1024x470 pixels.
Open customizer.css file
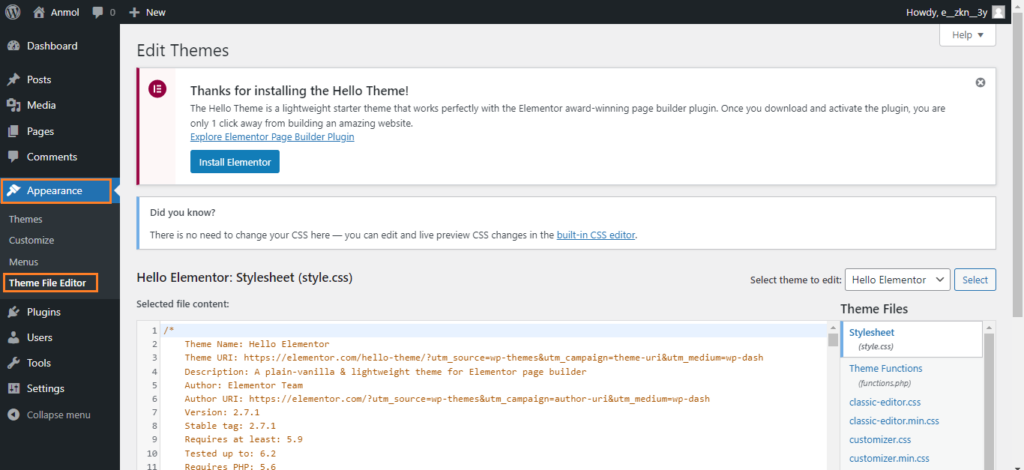(880, 440)
